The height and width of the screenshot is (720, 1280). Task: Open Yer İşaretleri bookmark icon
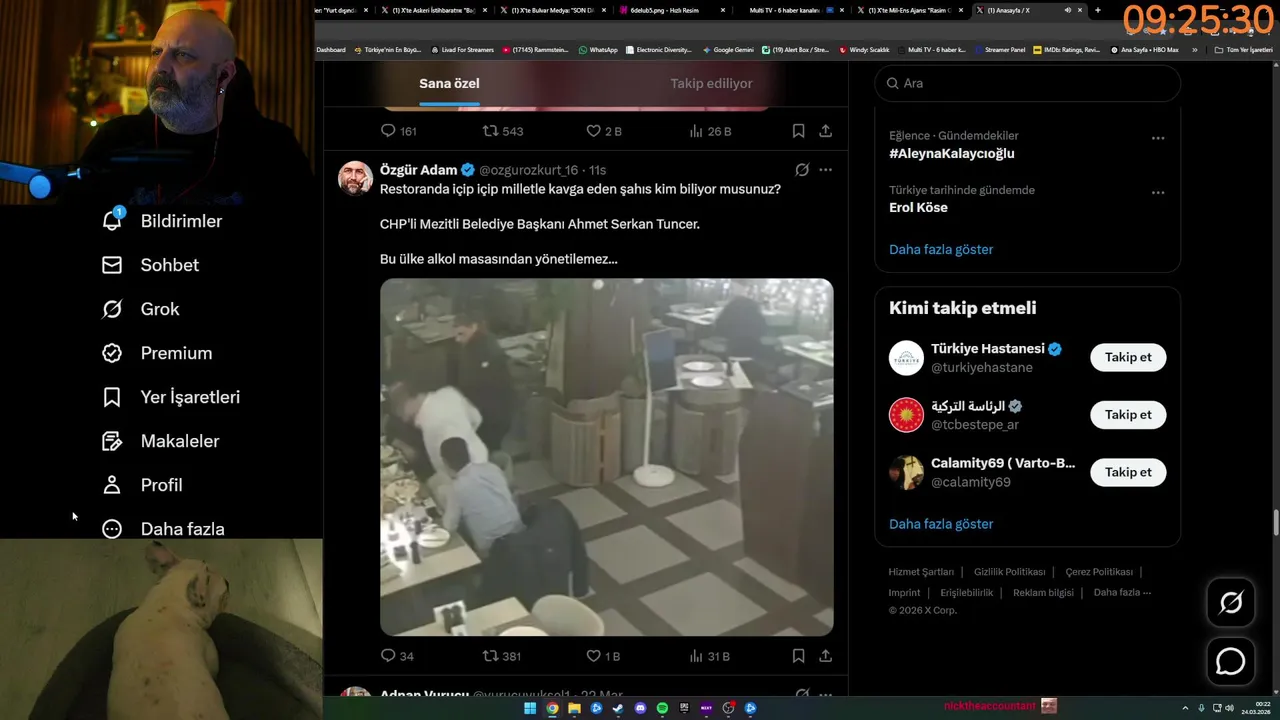pyautogui.click(x=112, y=397)
